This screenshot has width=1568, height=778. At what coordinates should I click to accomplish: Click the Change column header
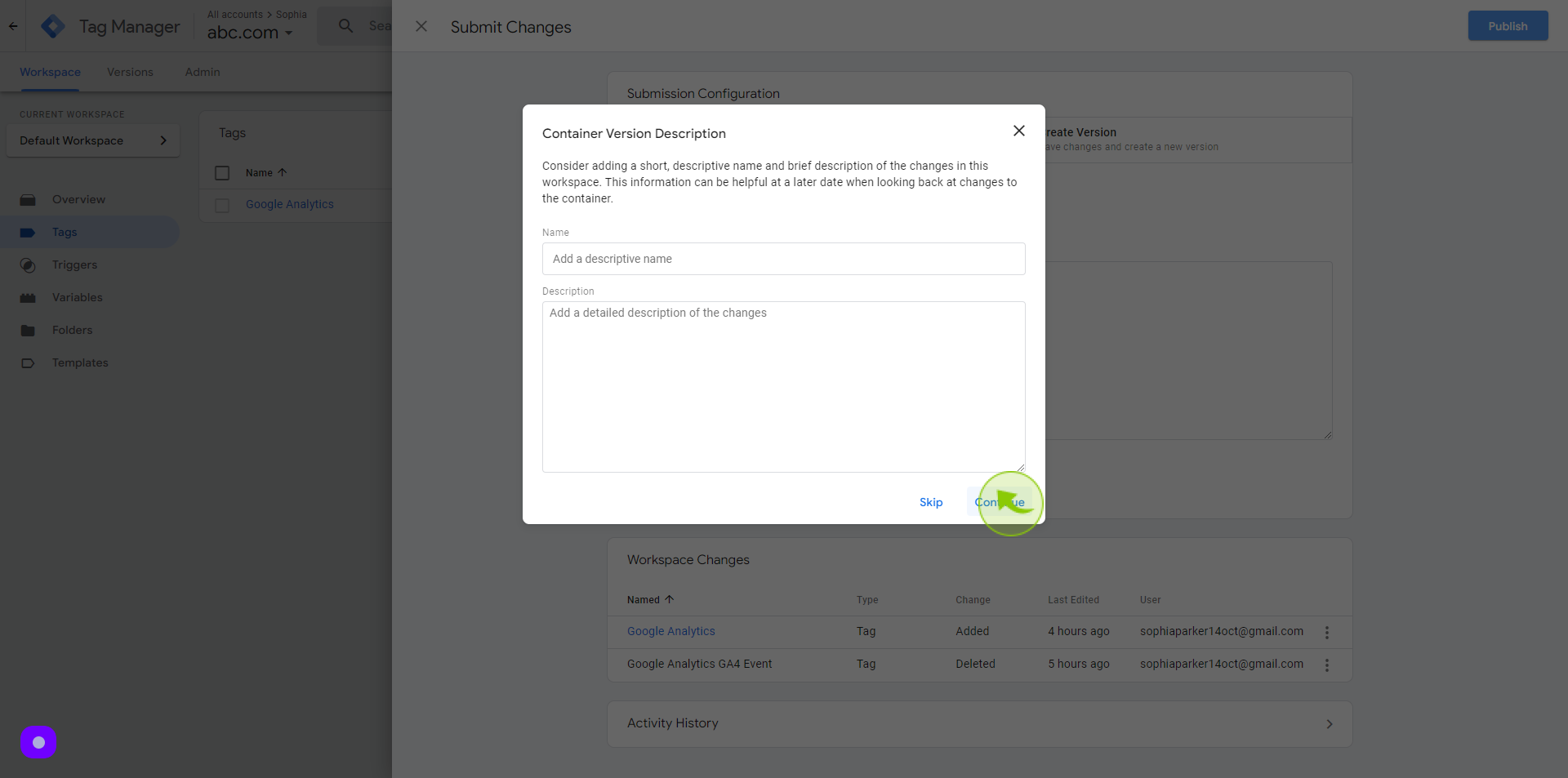[973, 600]
